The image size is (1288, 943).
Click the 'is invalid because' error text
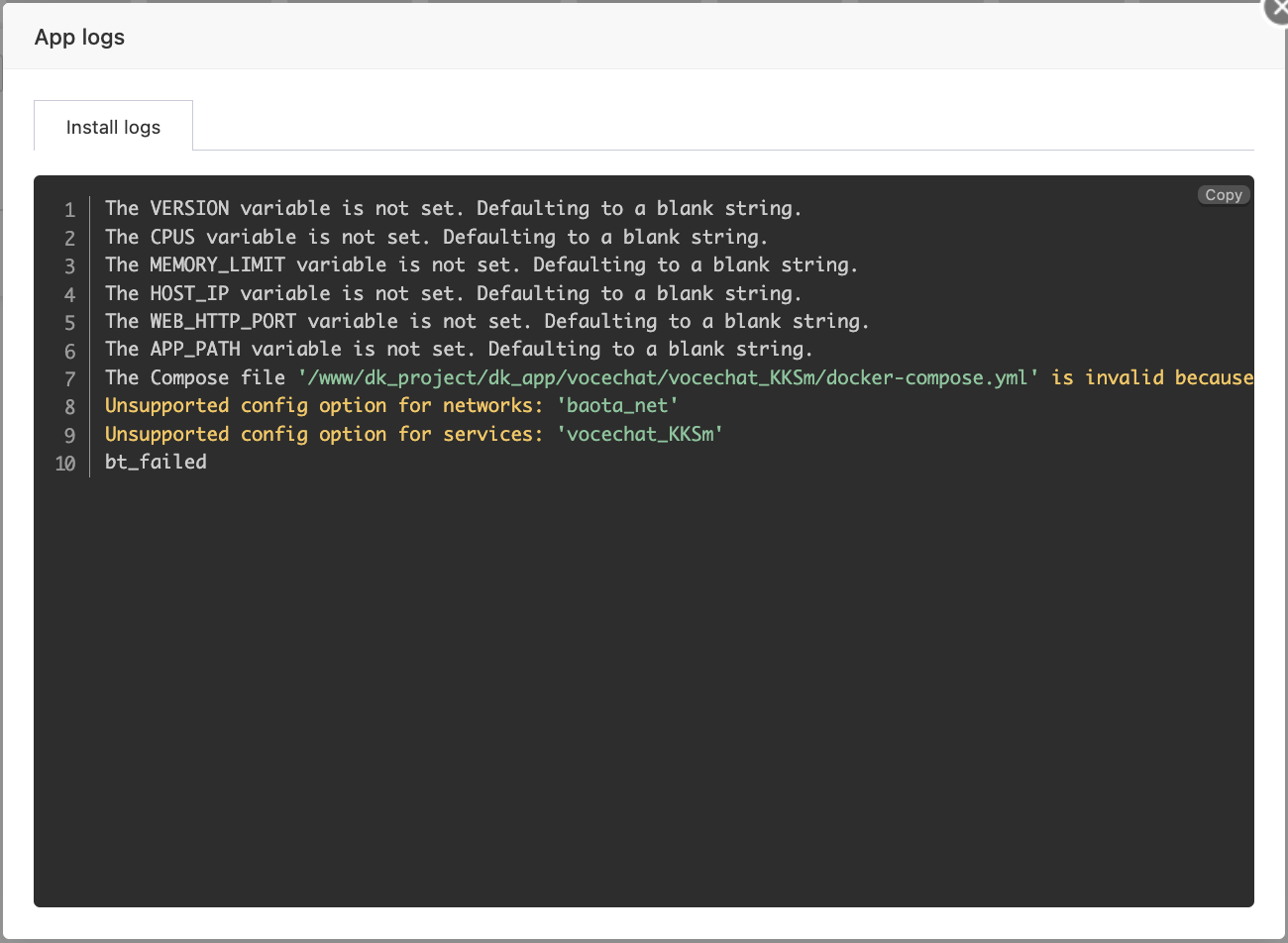tap(1151, 378)
